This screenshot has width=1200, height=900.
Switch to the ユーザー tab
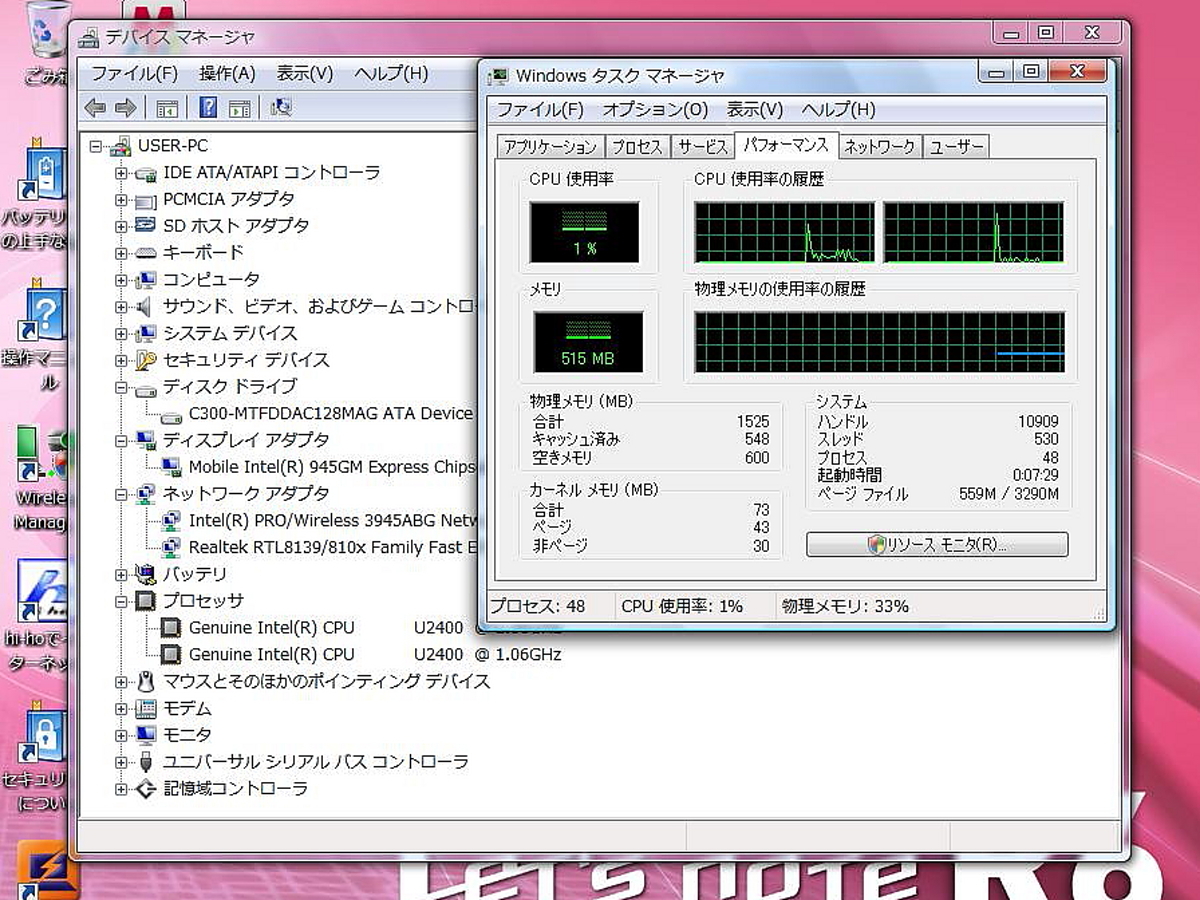tap(956, 147)
